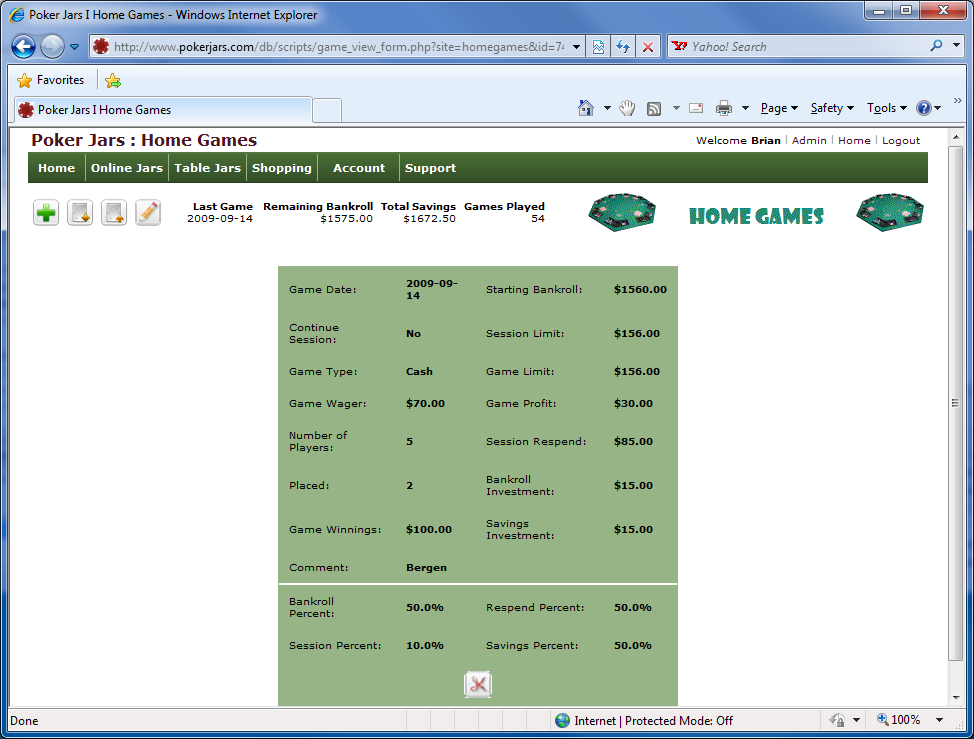This screenshot has width=974, height=739.
Task: Open the zoom level dropdown arrow
Action: (939, 720)
